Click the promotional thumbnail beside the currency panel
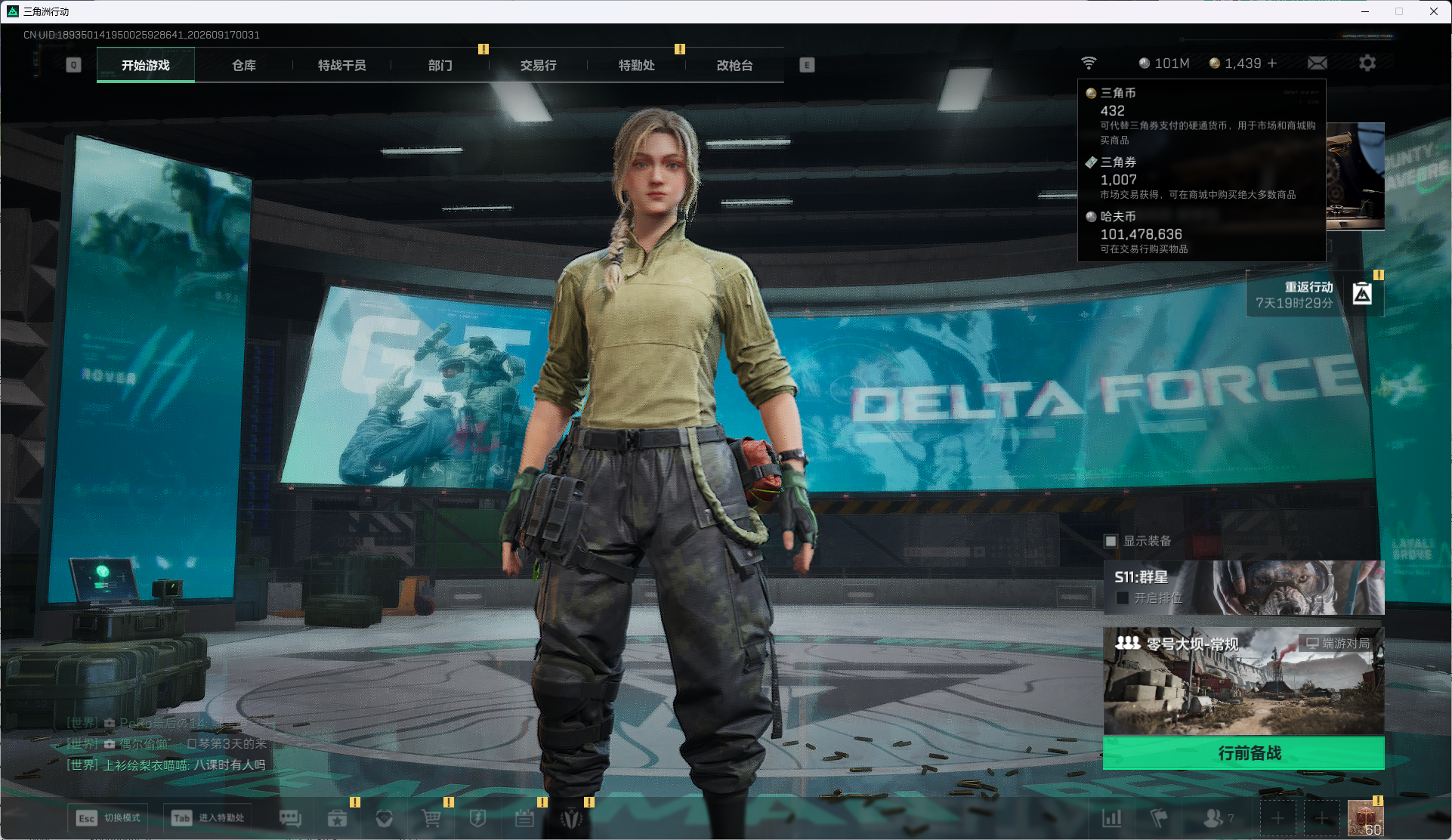The width and height of the screenshot is (1452, 840). pos(1355,176)
